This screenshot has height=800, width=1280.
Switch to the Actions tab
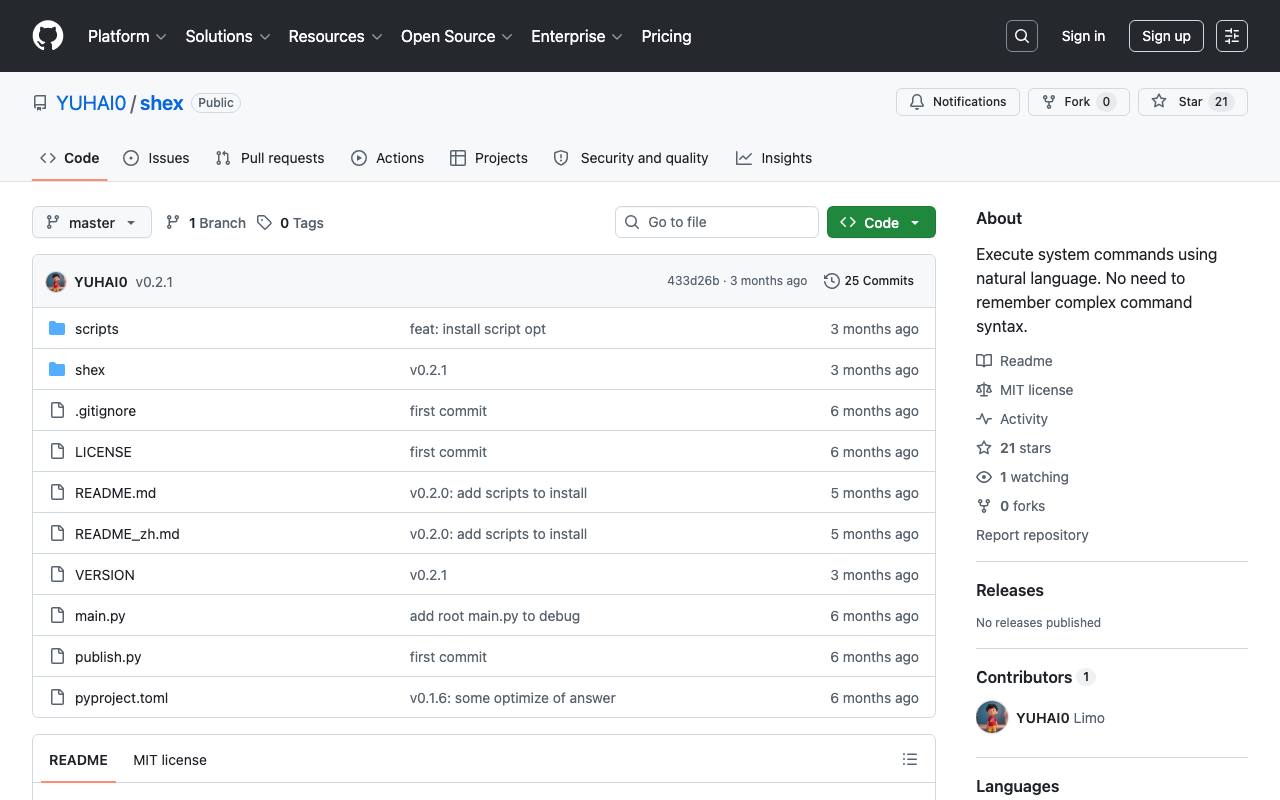(x=388, y=158)
